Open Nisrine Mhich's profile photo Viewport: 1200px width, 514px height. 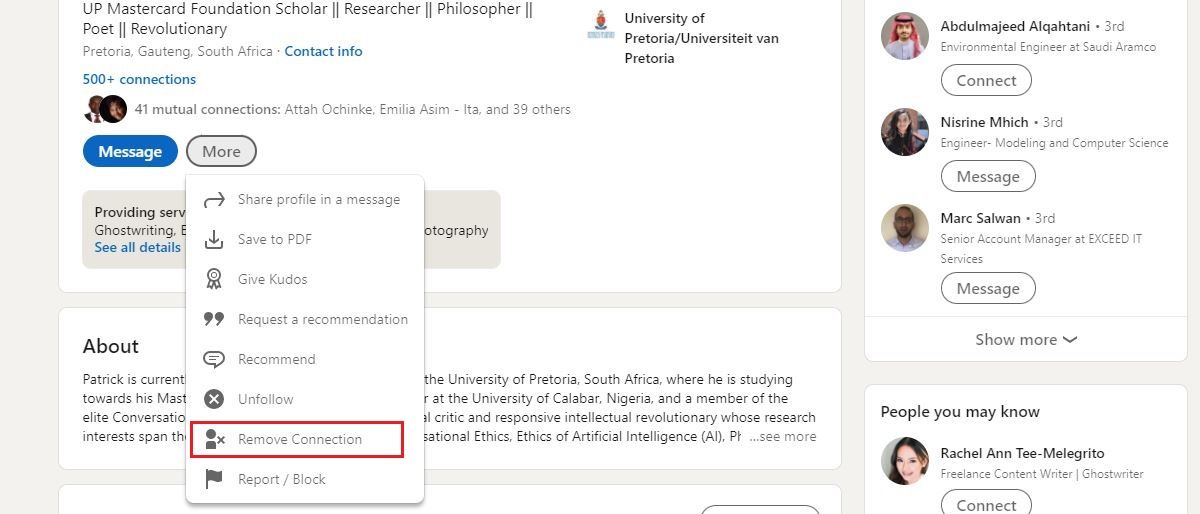click(905, 132)
